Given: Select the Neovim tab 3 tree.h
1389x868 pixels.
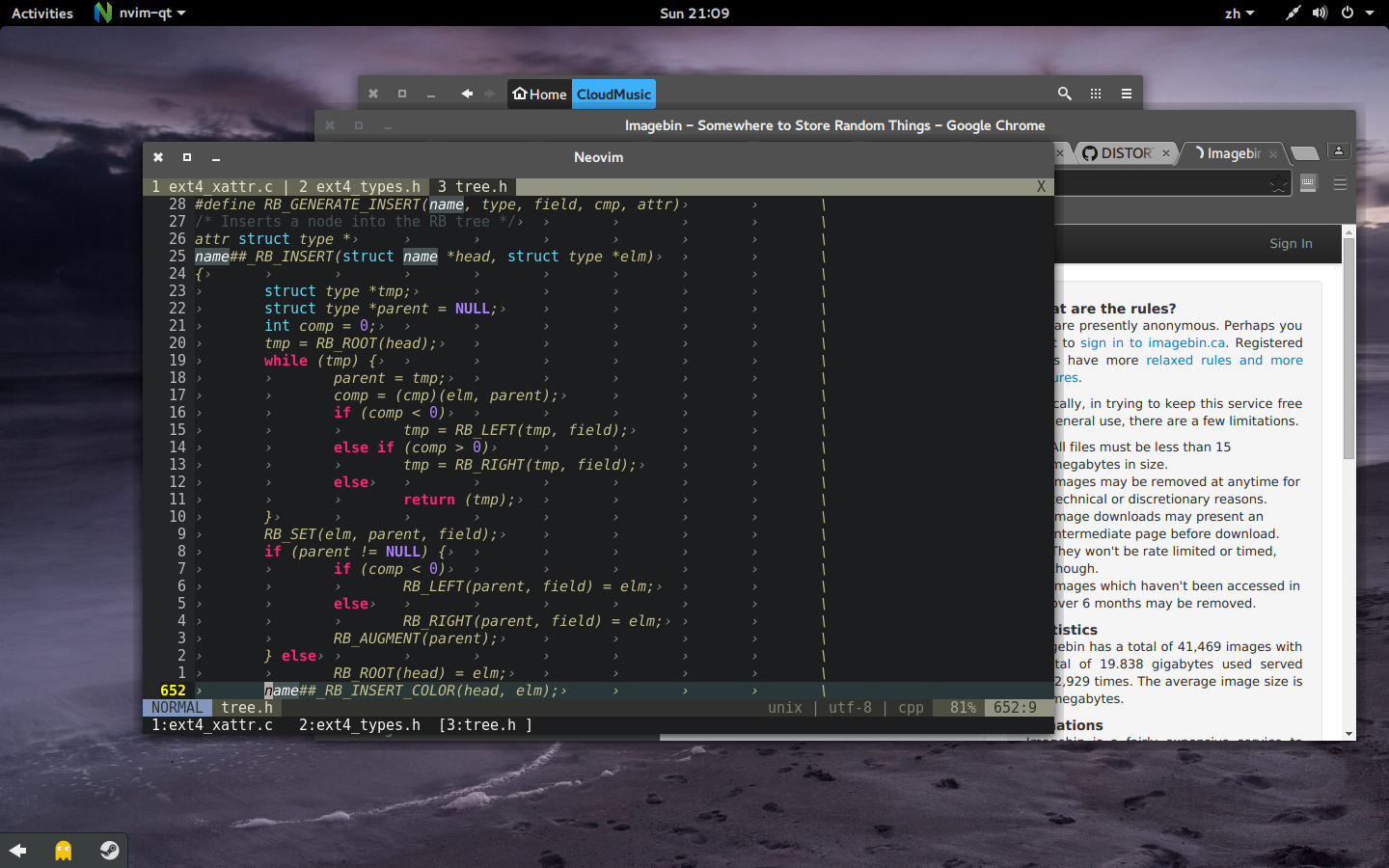Looking at the screenshot, I should (x=473, y=187).
